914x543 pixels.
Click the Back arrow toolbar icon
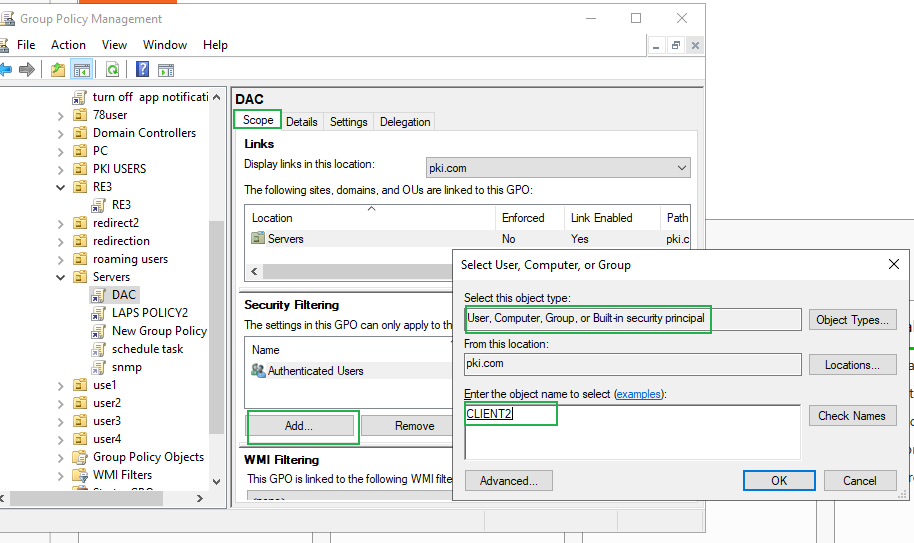point(6,70)
